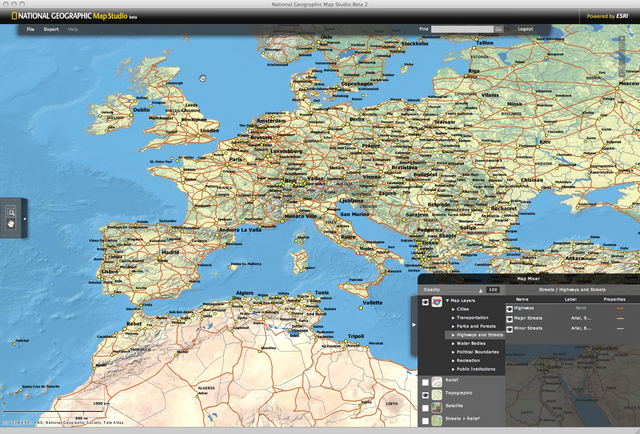Expand the Recreation layer group
The width and height of the screenshot is (640, 434).
(453, 361)
